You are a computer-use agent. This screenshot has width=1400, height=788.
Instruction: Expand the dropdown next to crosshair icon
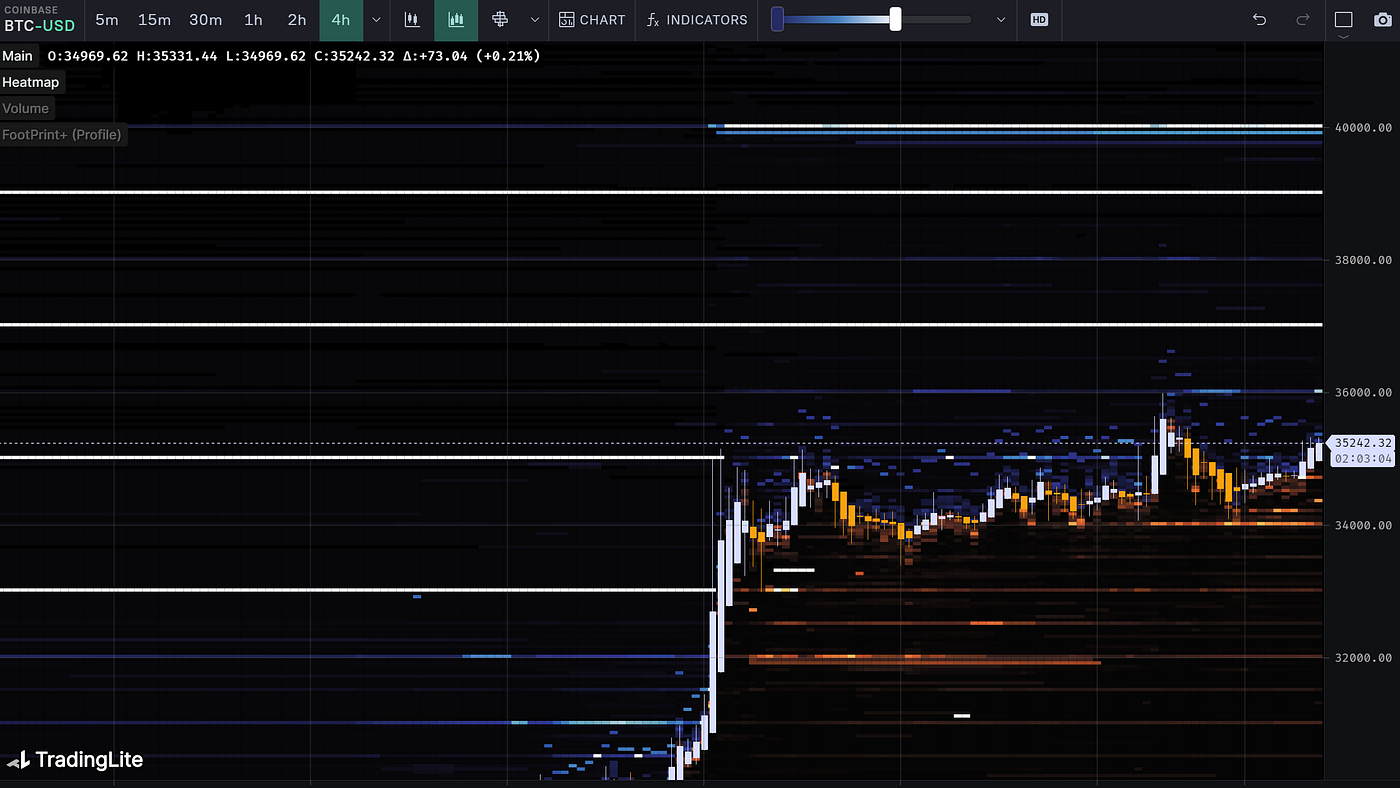point(535,20)
